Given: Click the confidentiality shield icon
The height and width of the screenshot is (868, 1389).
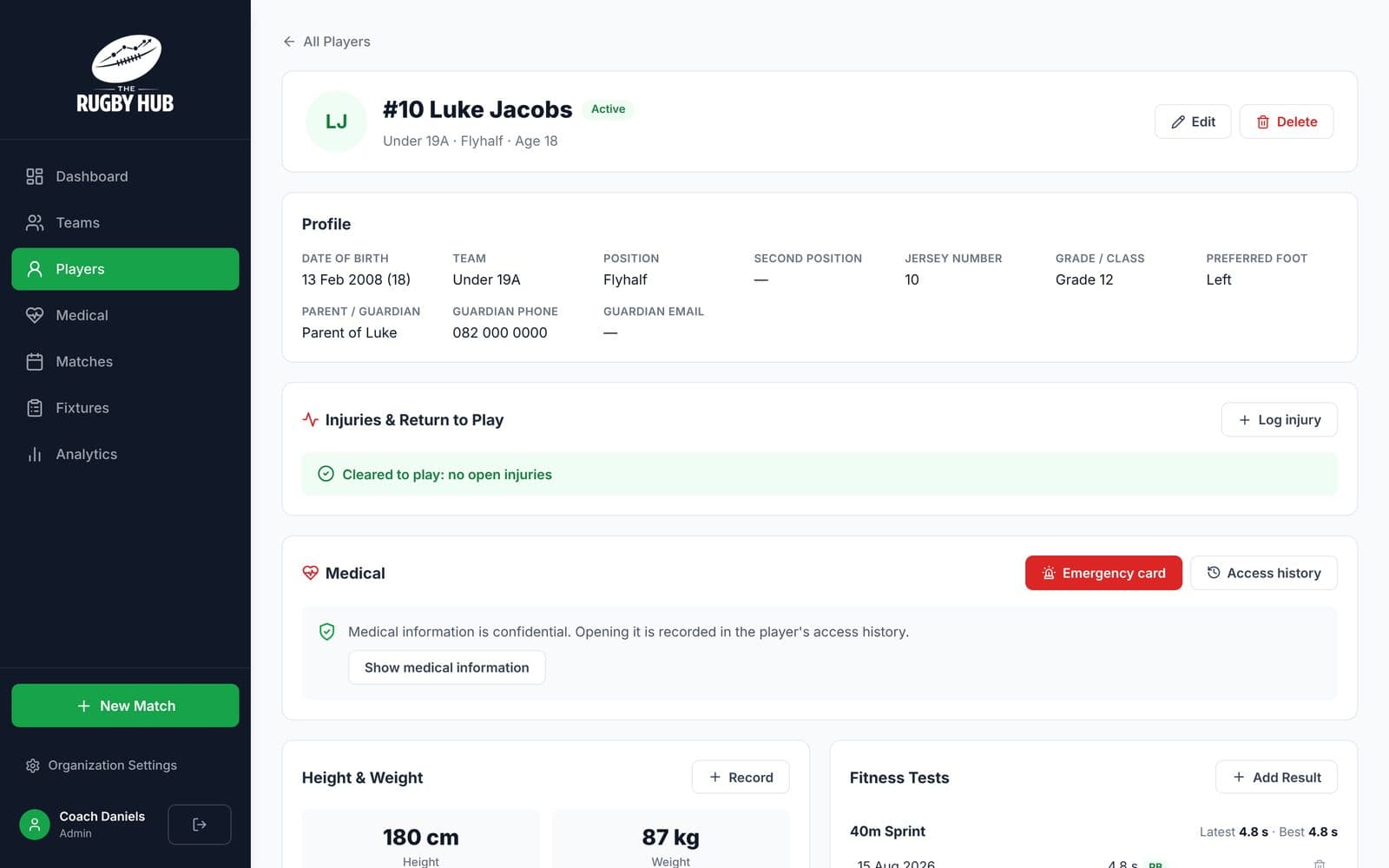Looking at the screenshot, I should (327, 632).
